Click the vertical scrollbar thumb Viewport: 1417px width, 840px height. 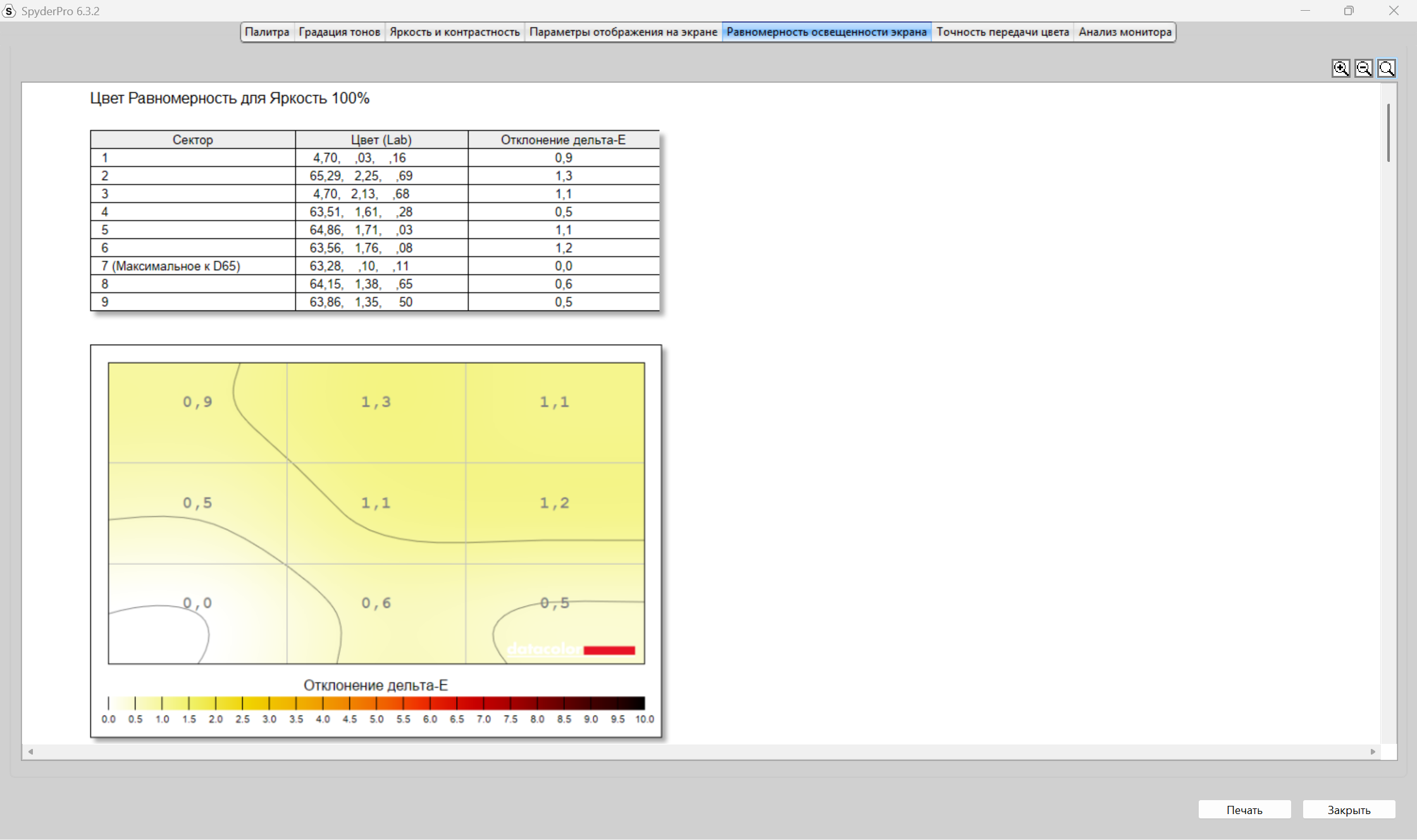click(1389, 133)
